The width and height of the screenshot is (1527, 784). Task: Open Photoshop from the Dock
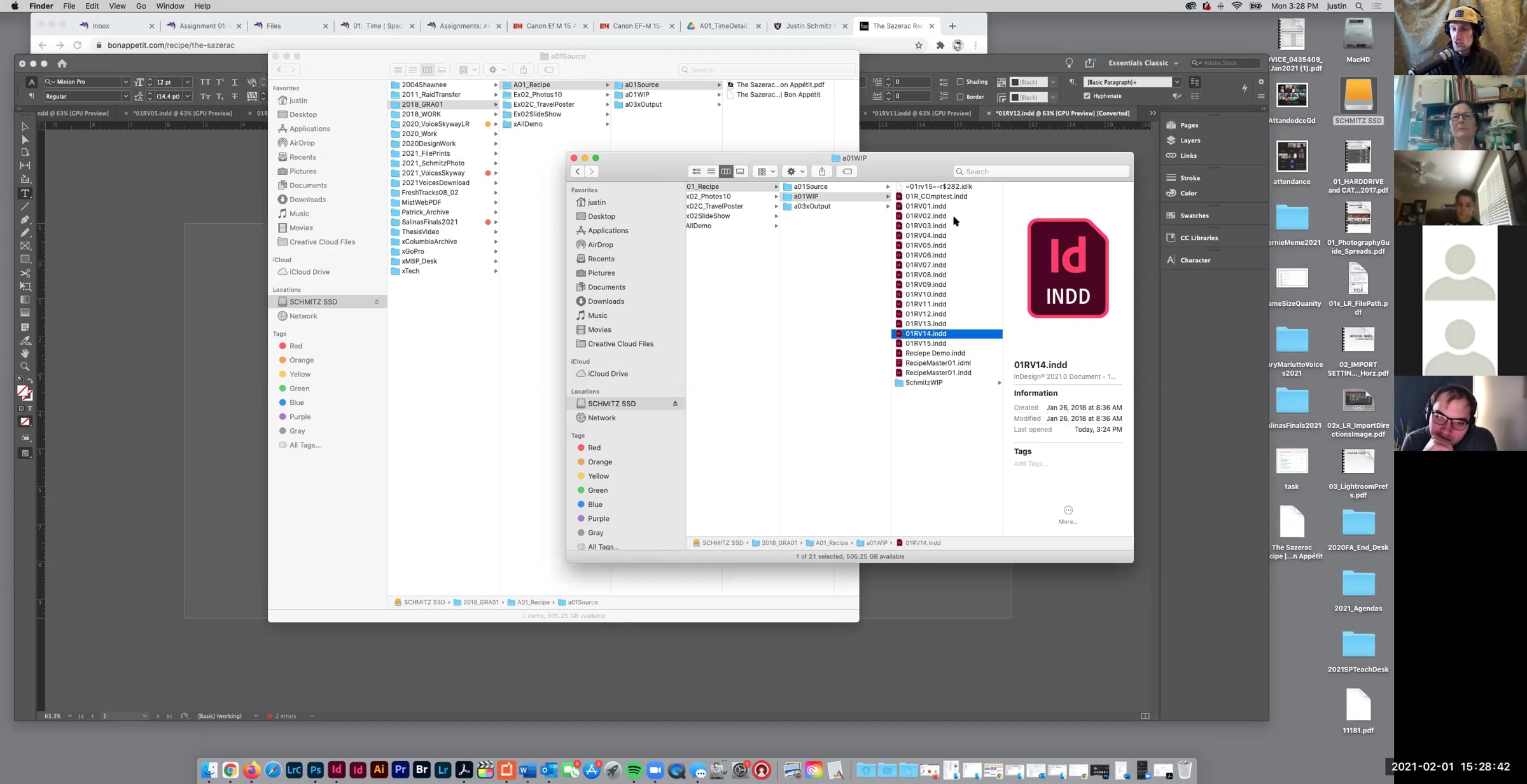[x=315, y=770]
